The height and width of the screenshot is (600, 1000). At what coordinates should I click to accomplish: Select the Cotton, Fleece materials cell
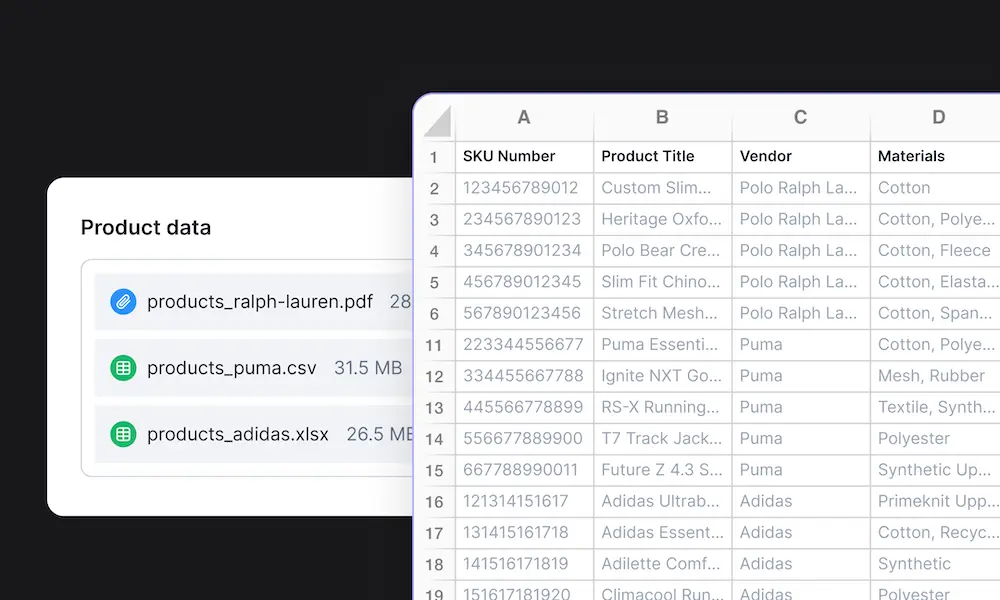click(x=936, y=251)
